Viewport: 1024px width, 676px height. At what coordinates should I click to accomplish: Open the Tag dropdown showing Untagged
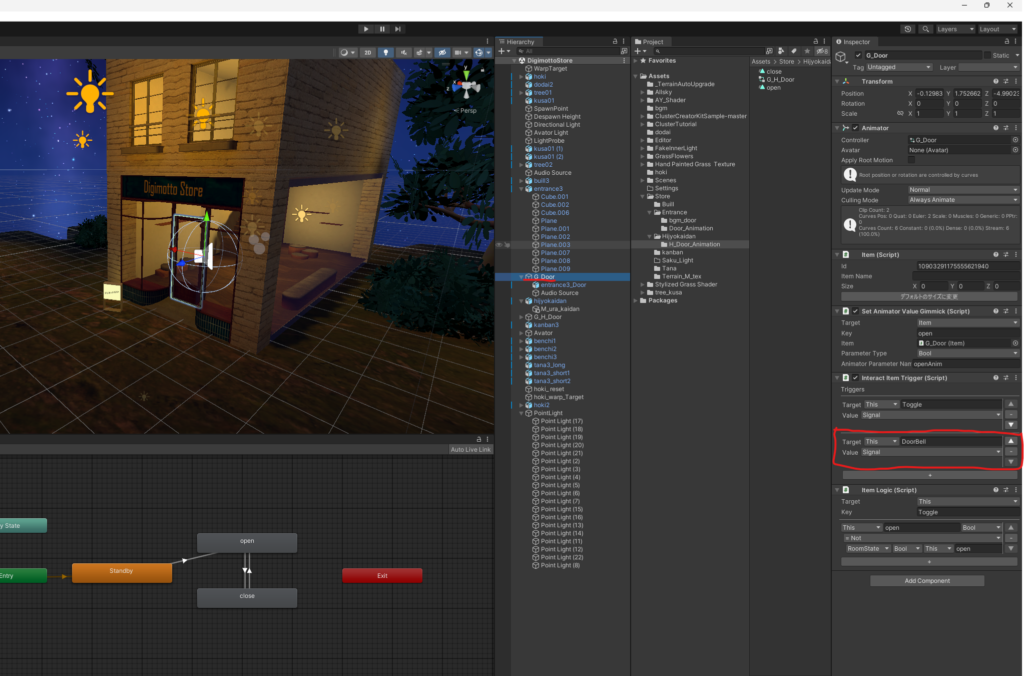900,67
